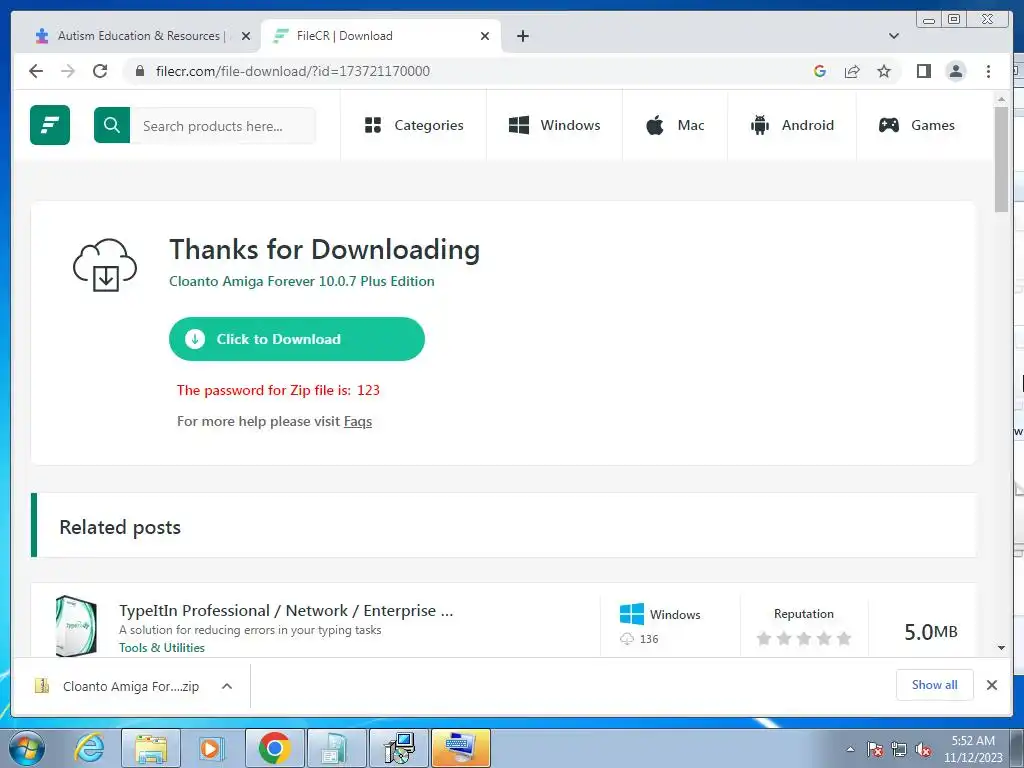Close the downloads bar
The height and width of the screenshot is (768, 1024).
tap(991, 684)
